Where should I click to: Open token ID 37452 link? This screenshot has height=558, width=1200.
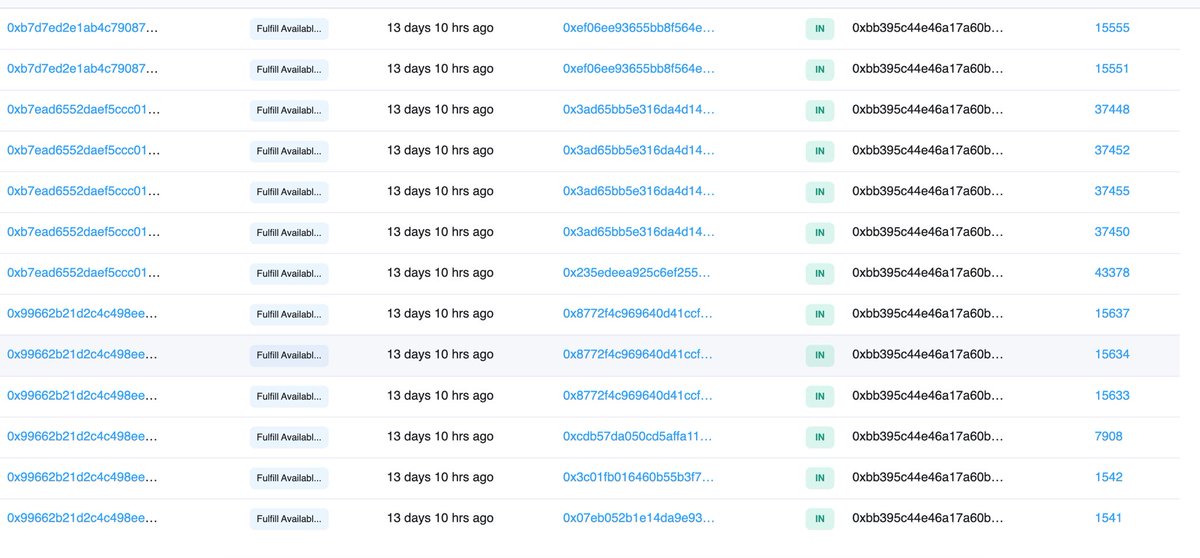click(1112, 150)
